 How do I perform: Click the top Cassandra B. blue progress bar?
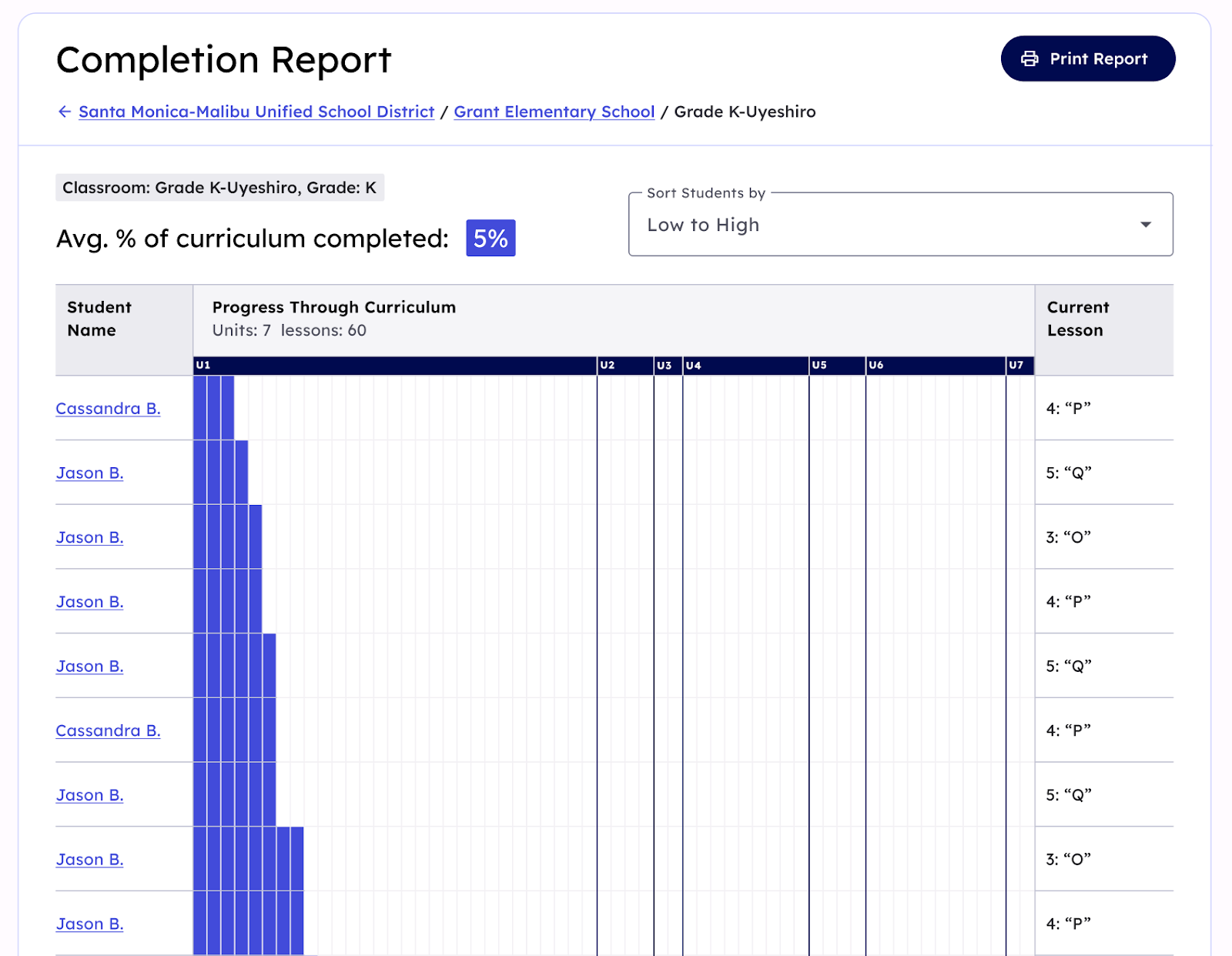coord(213,408)
